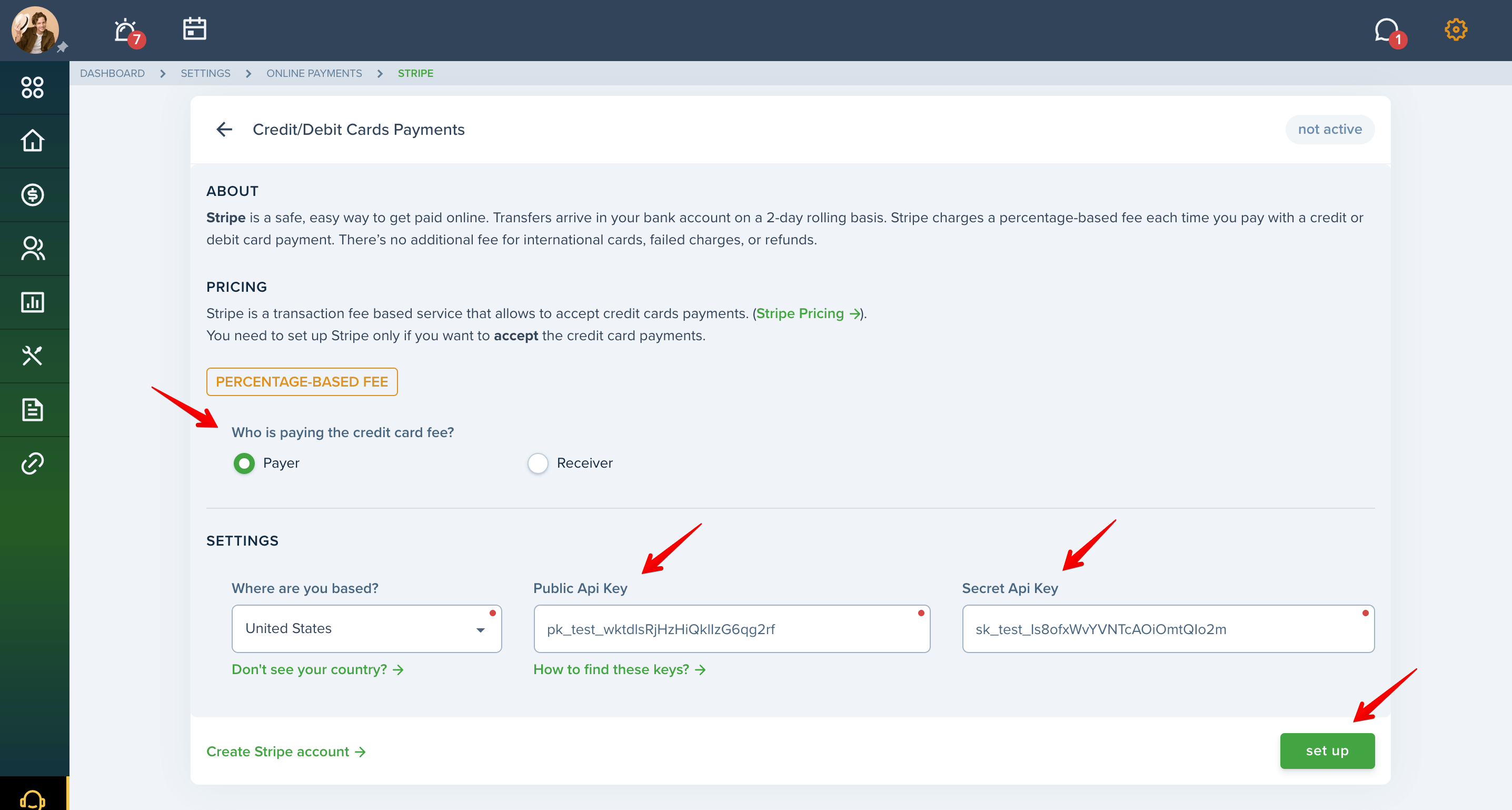Click How to find these keys link

[619, 669]
